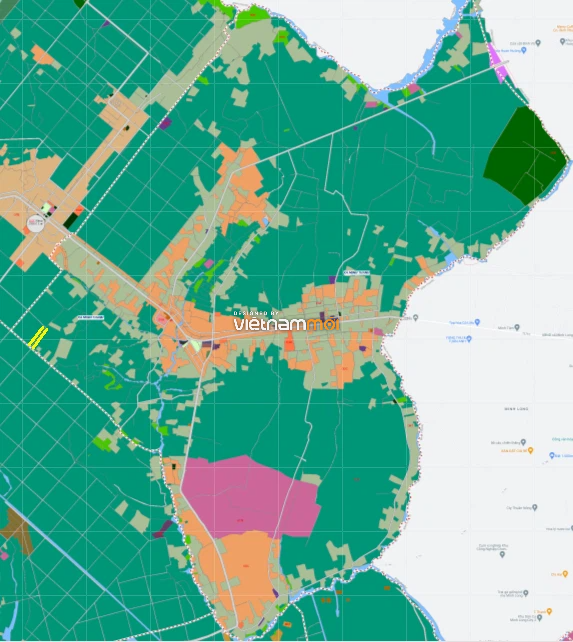The height and width of the screenshot is (642, 573).
Task: Click the VietnamMoi watermark logo
Action: (x=286, y=321)
